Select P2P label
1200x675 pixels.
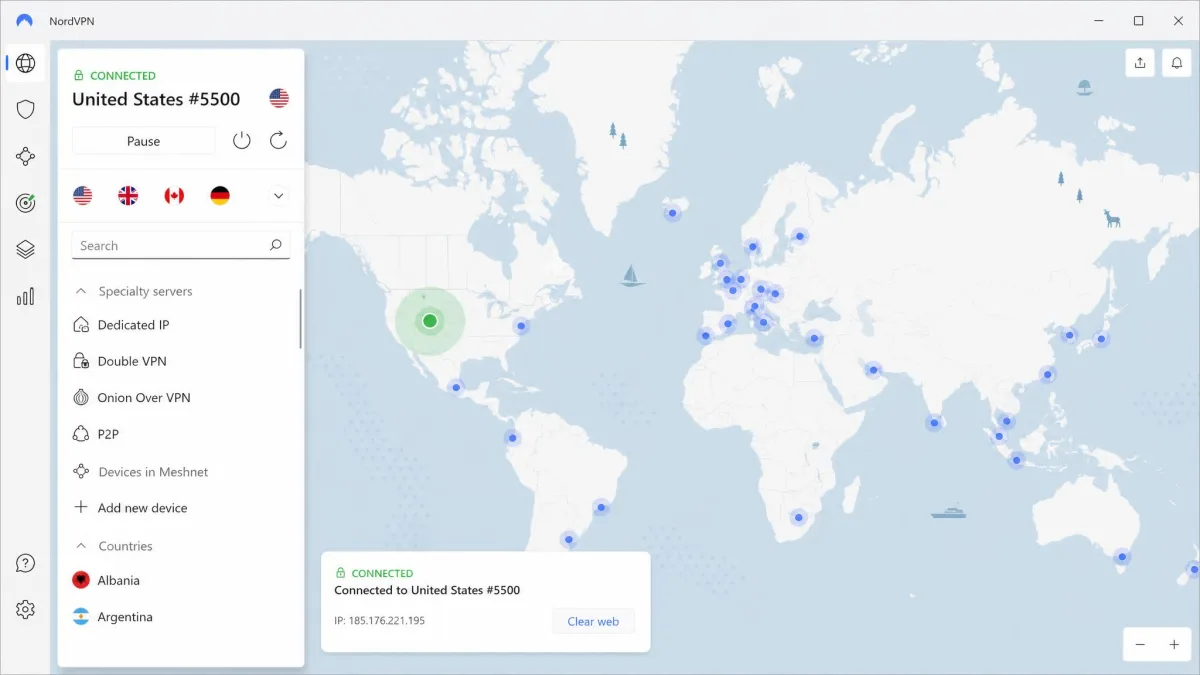tap(108, 434)
